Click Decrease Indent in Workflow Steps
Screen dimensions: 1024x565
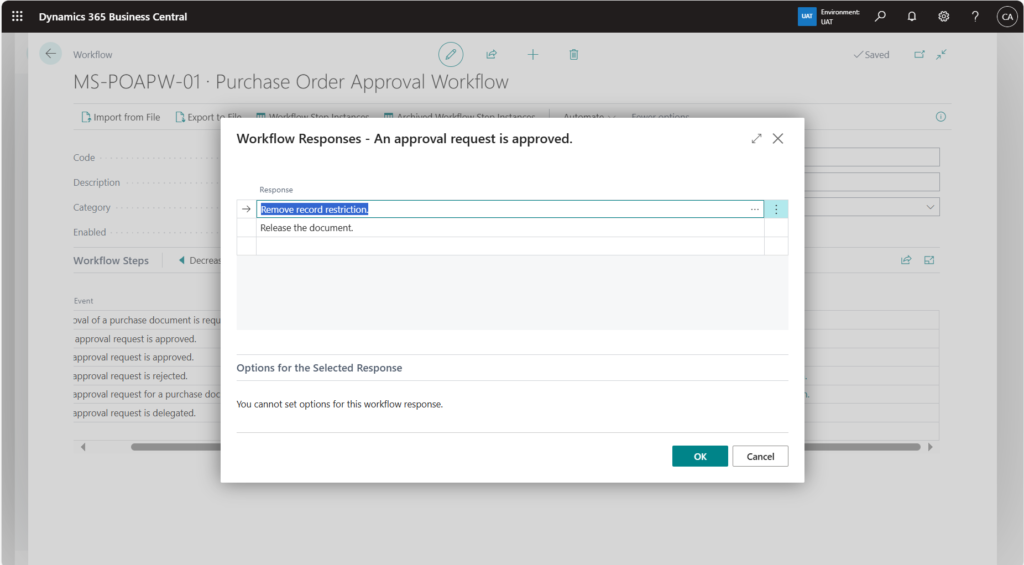pyautogui.click(x=199, y=260)
